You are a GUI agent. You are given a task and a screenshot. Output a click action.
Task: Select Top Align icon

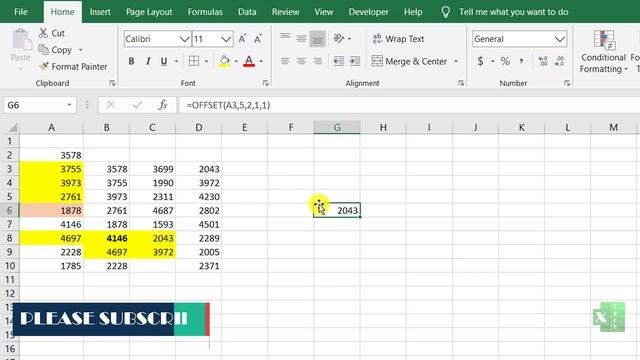coord(285,38)
